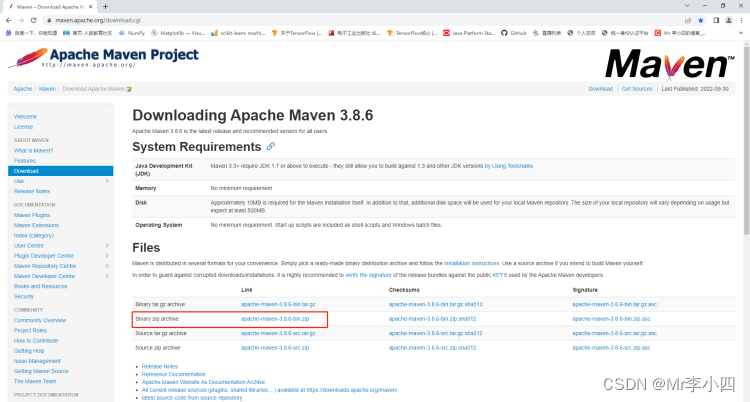
Task: Open What is Maven? sidebar item
Action: [33, 150]
